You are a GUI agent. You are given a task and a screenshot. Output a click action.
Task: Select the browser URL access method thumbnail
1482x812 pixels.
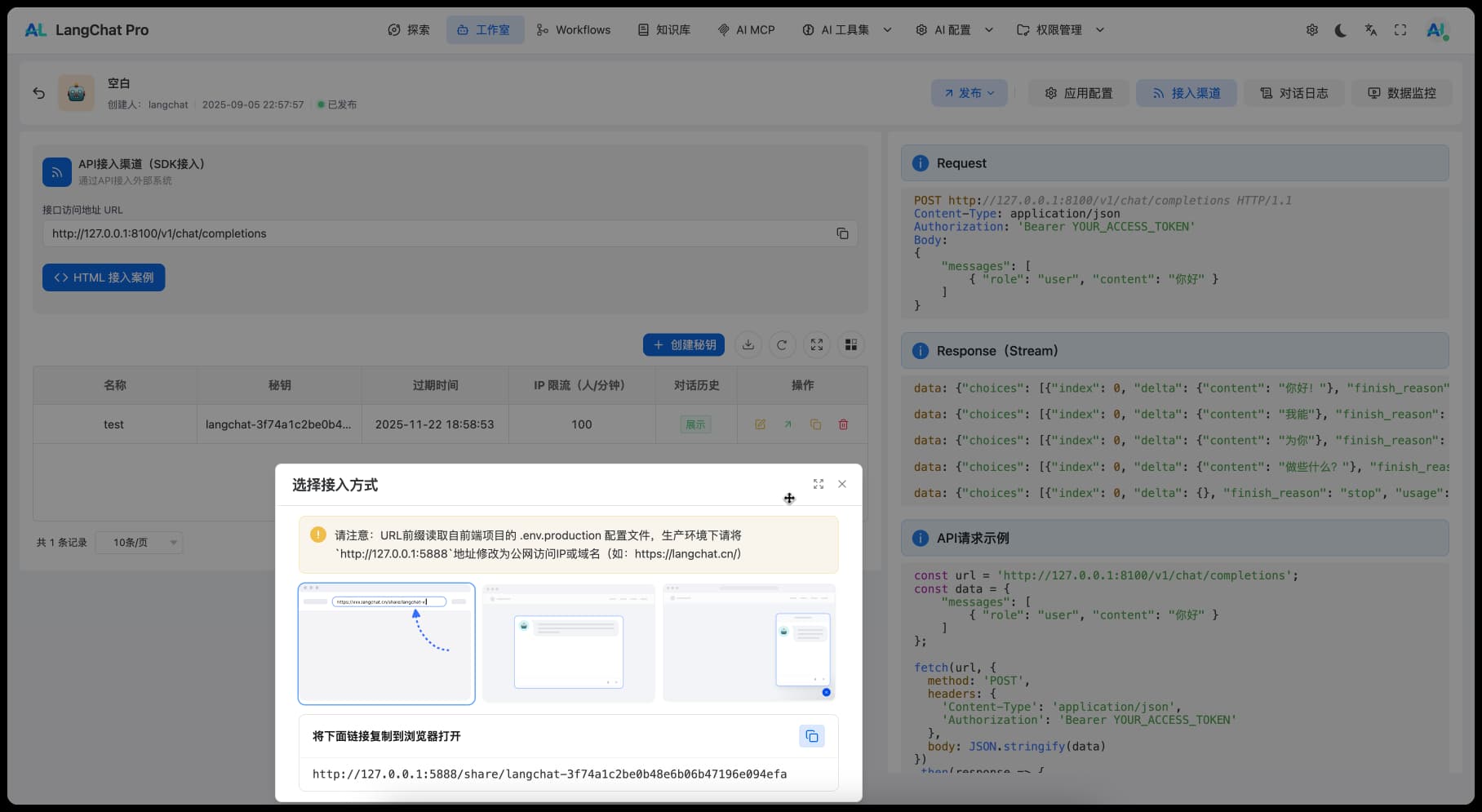(386, 643)
